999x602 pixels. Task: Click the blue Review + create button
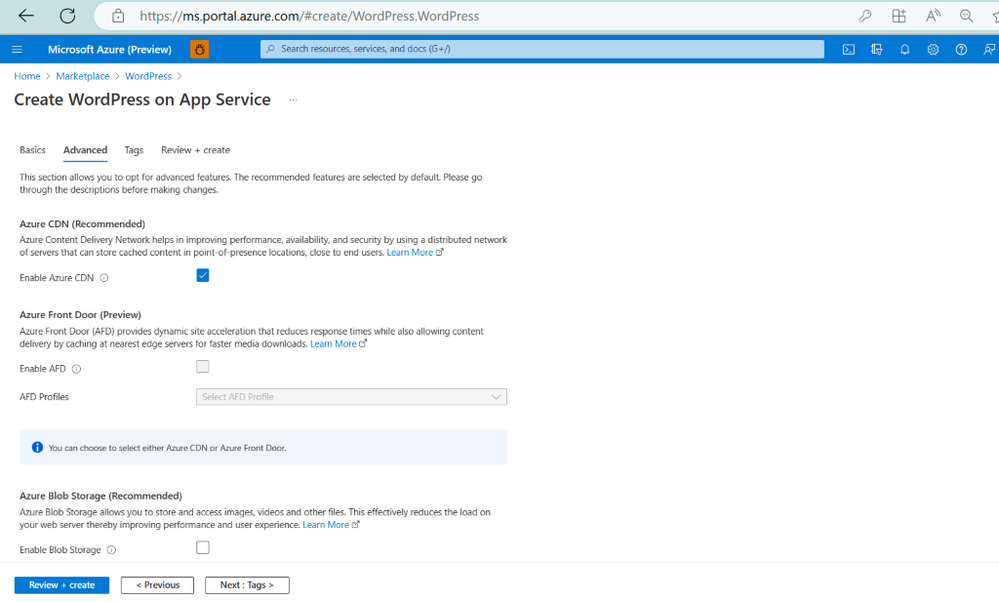click(x=62, y=585)
